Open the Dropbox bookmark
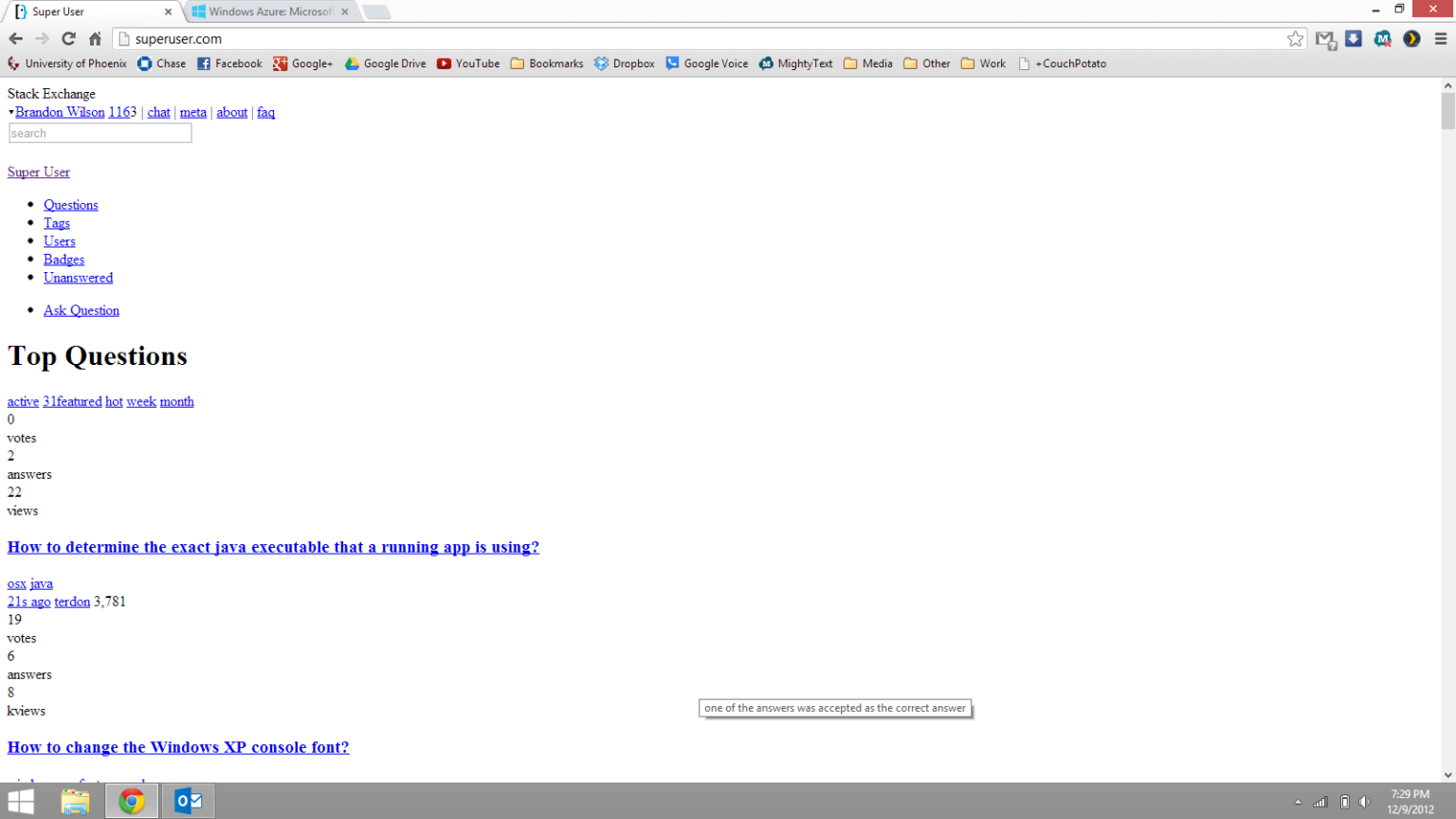The height and width of the screenshot is (819, 1456). coord(625,64)
